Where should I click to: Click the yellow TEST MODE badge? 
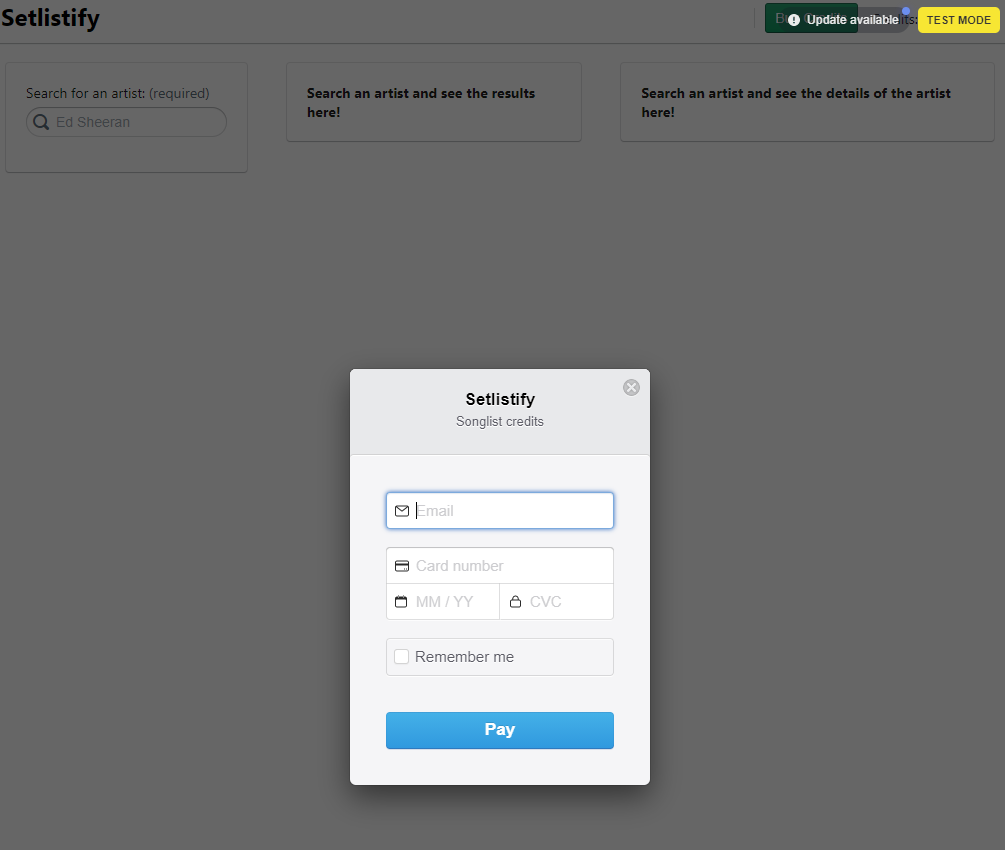coord(958,20)
